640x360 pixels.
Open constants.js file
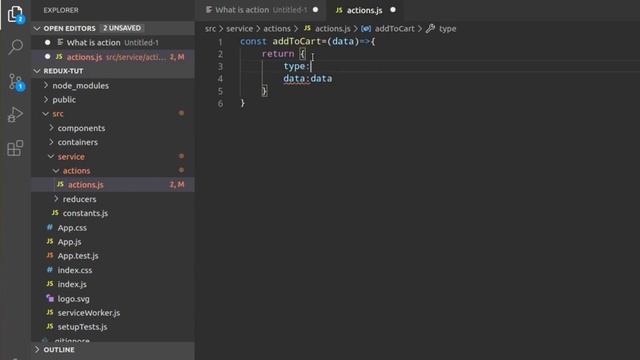85,213
